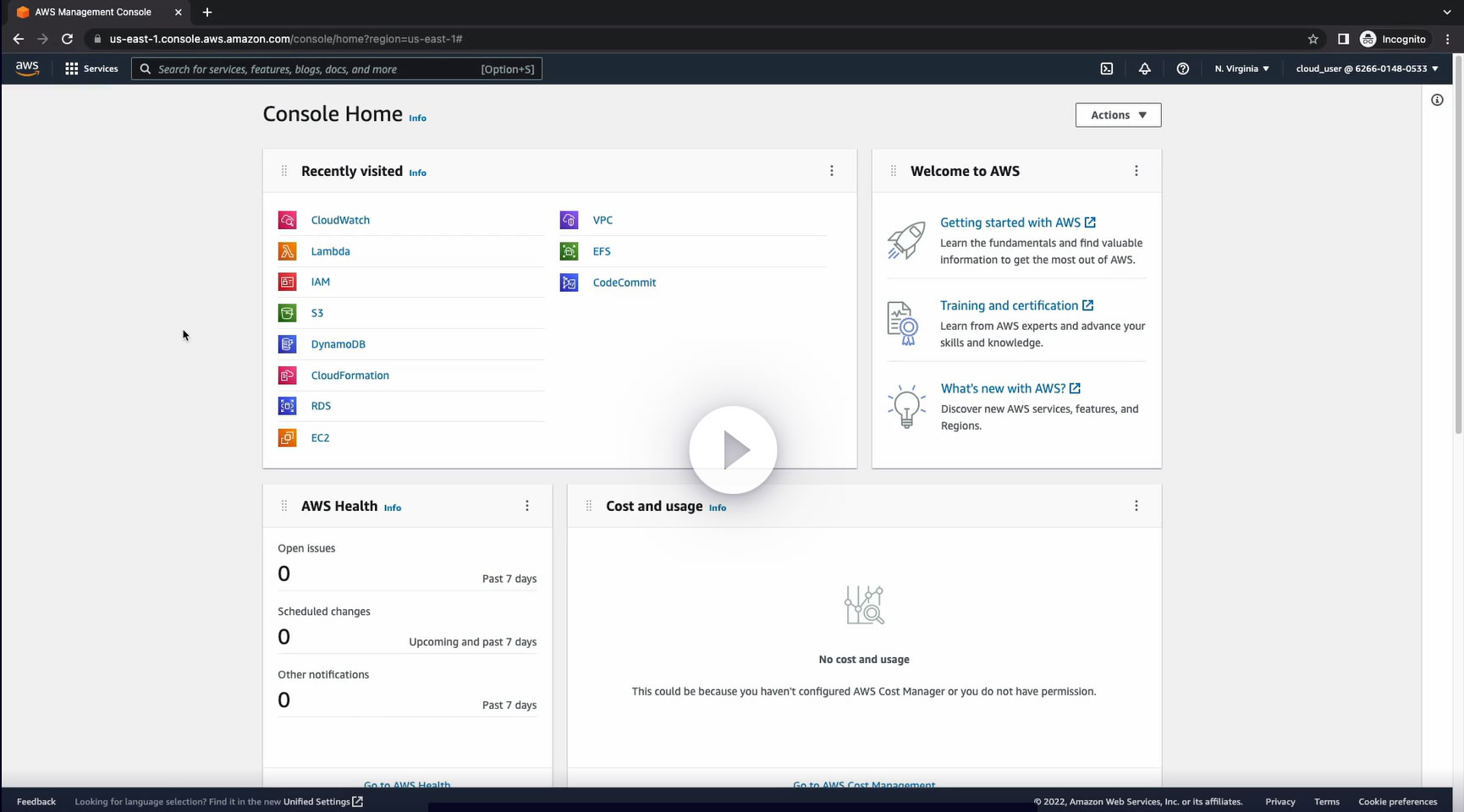The height and width of the screenshot is (812, 1464).
Task: Open the Privacy footer link
Action: coord(1280,802)
